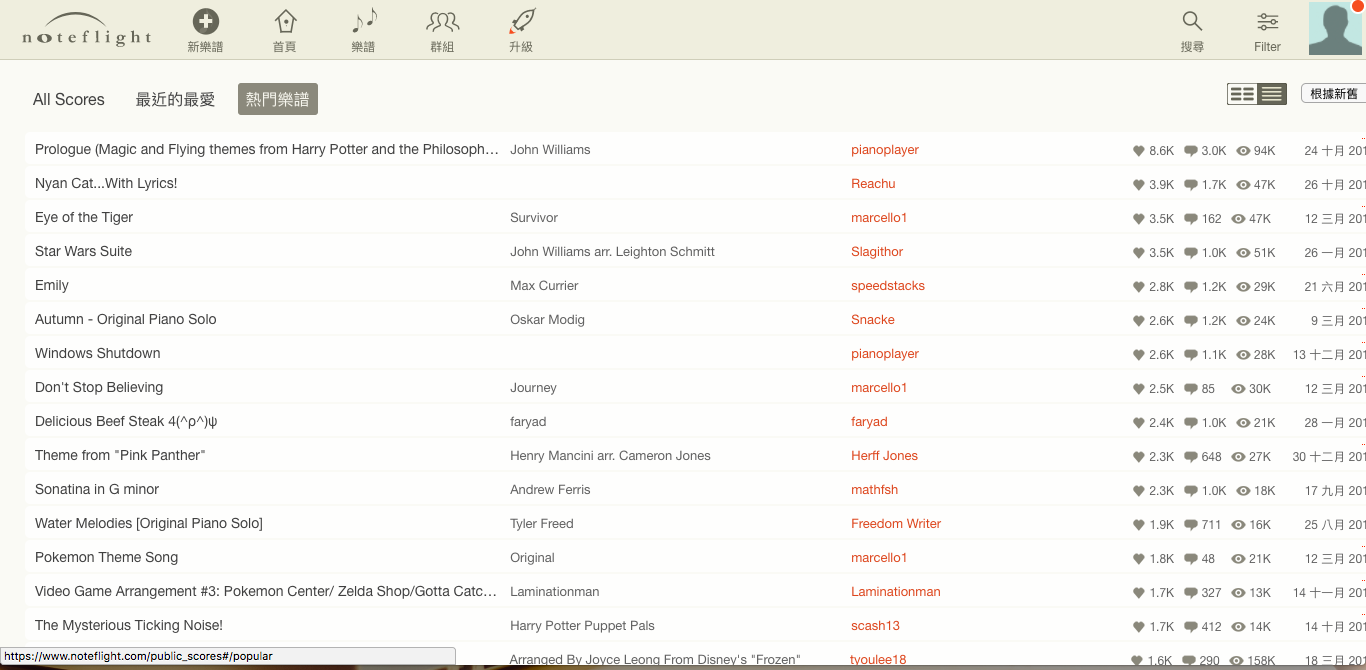This screenshot has width=1366, height=670.
Task: Select the 熱門樂譜 tab
Action: pyautogui.click(x=278, y=99)
